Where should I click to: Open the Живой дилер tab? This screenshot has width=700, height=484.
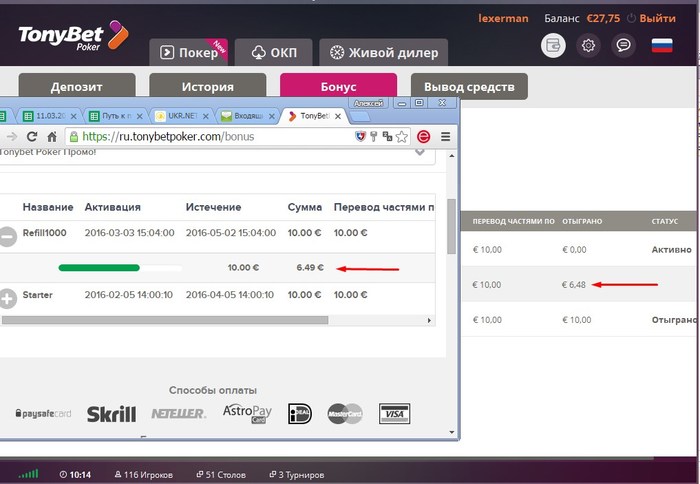(x=383, y=52)
